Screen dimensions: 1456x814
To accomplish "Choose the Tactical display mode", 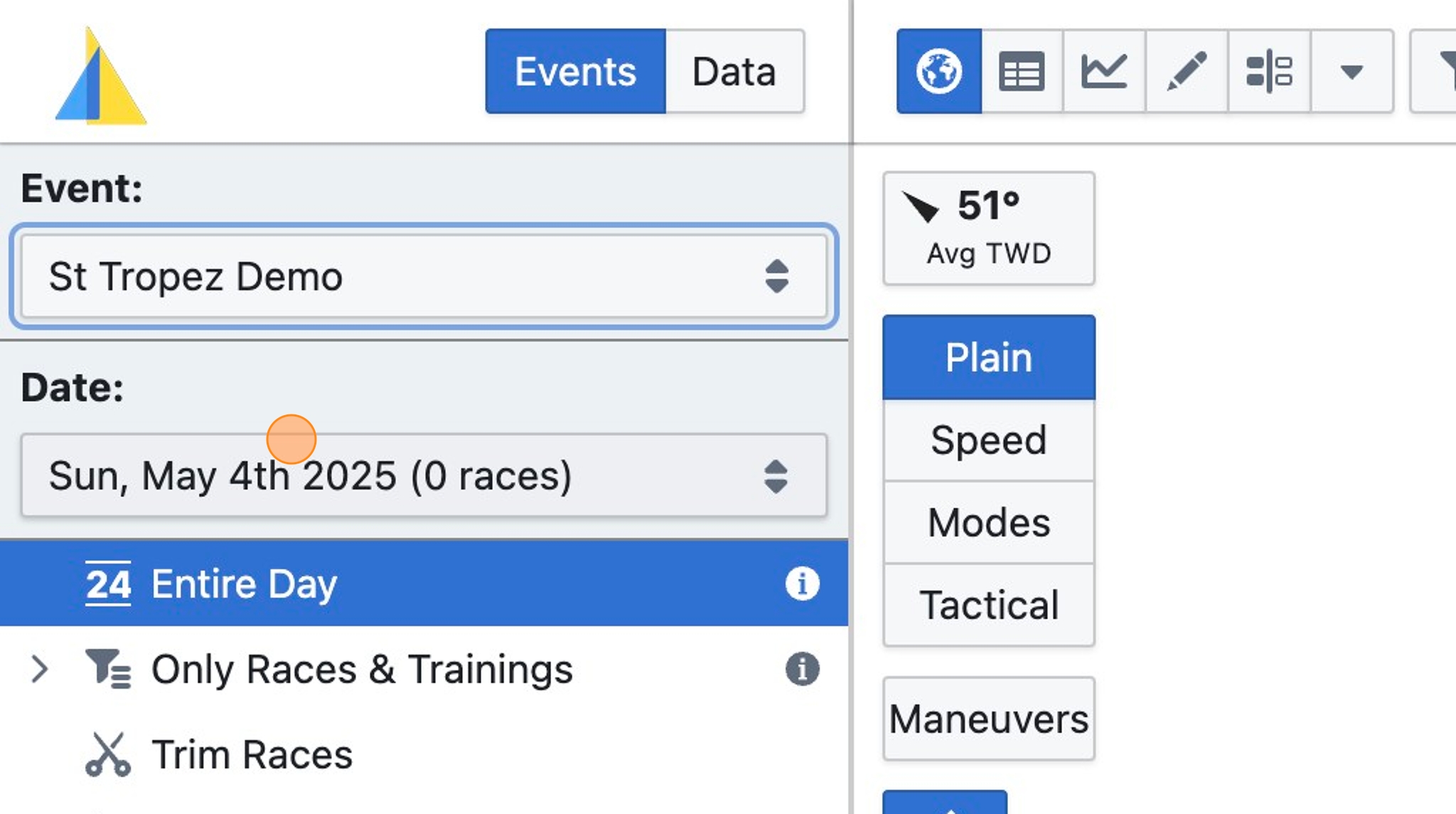I will coord(989,605).
